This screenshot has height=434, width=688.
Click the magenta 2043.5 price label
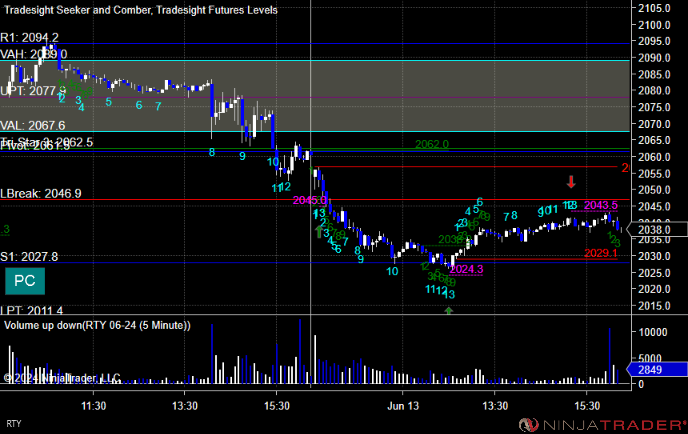(x=601, y=205)
